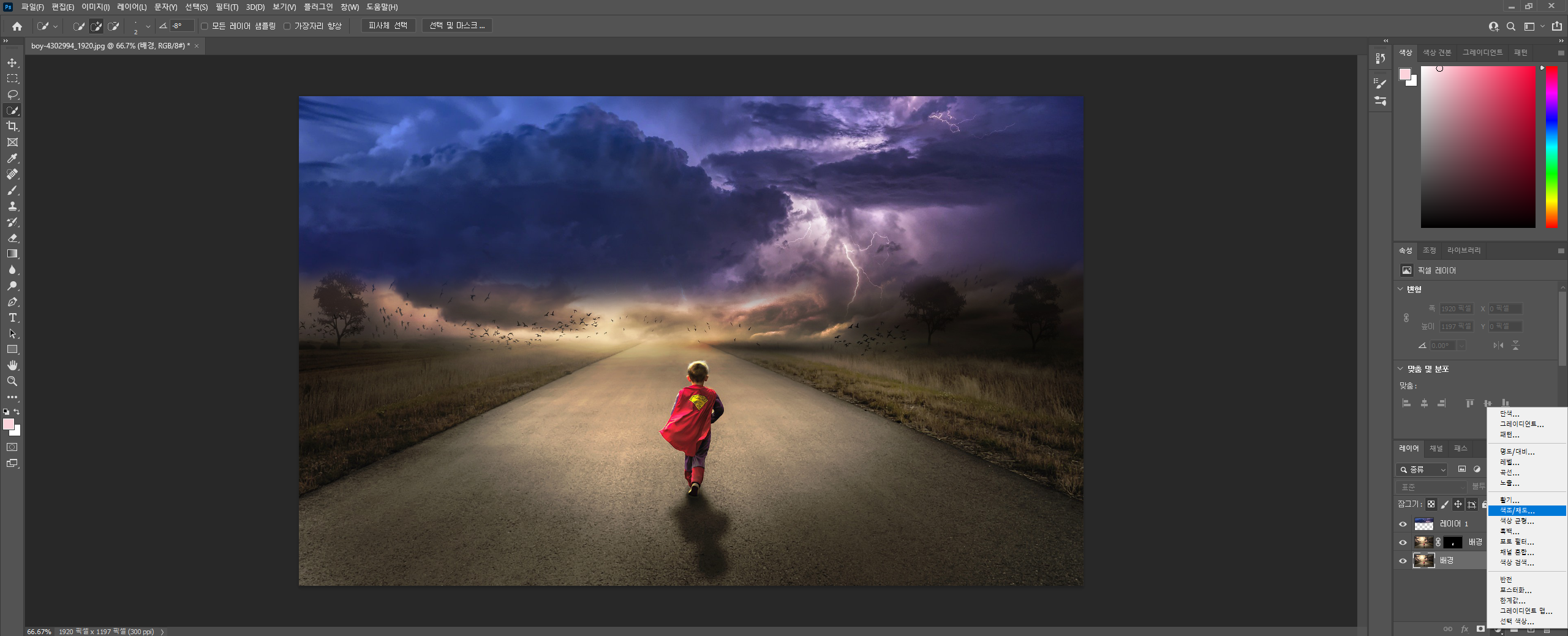Select the Dodge tool
Viewport: 1568px width, 636px height.
click(12, 286)
